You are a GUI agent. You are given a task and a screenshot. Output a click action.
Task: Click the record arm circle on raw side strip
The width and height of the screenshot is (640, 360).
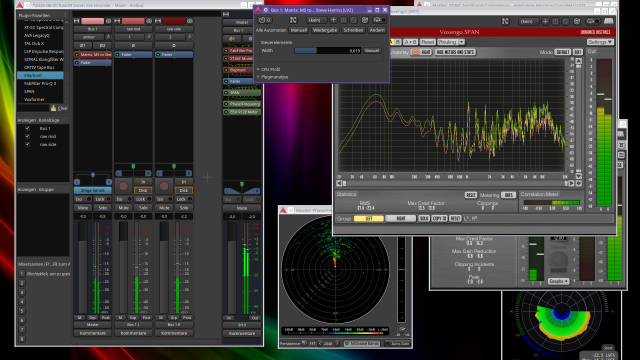point(164,186)
